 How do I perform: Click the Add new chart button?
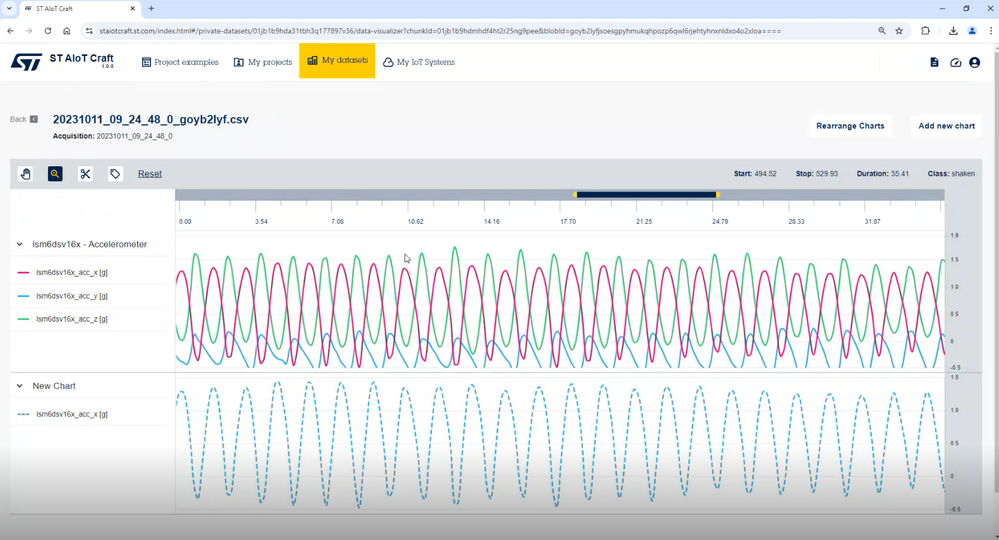(x=946, y=125)
